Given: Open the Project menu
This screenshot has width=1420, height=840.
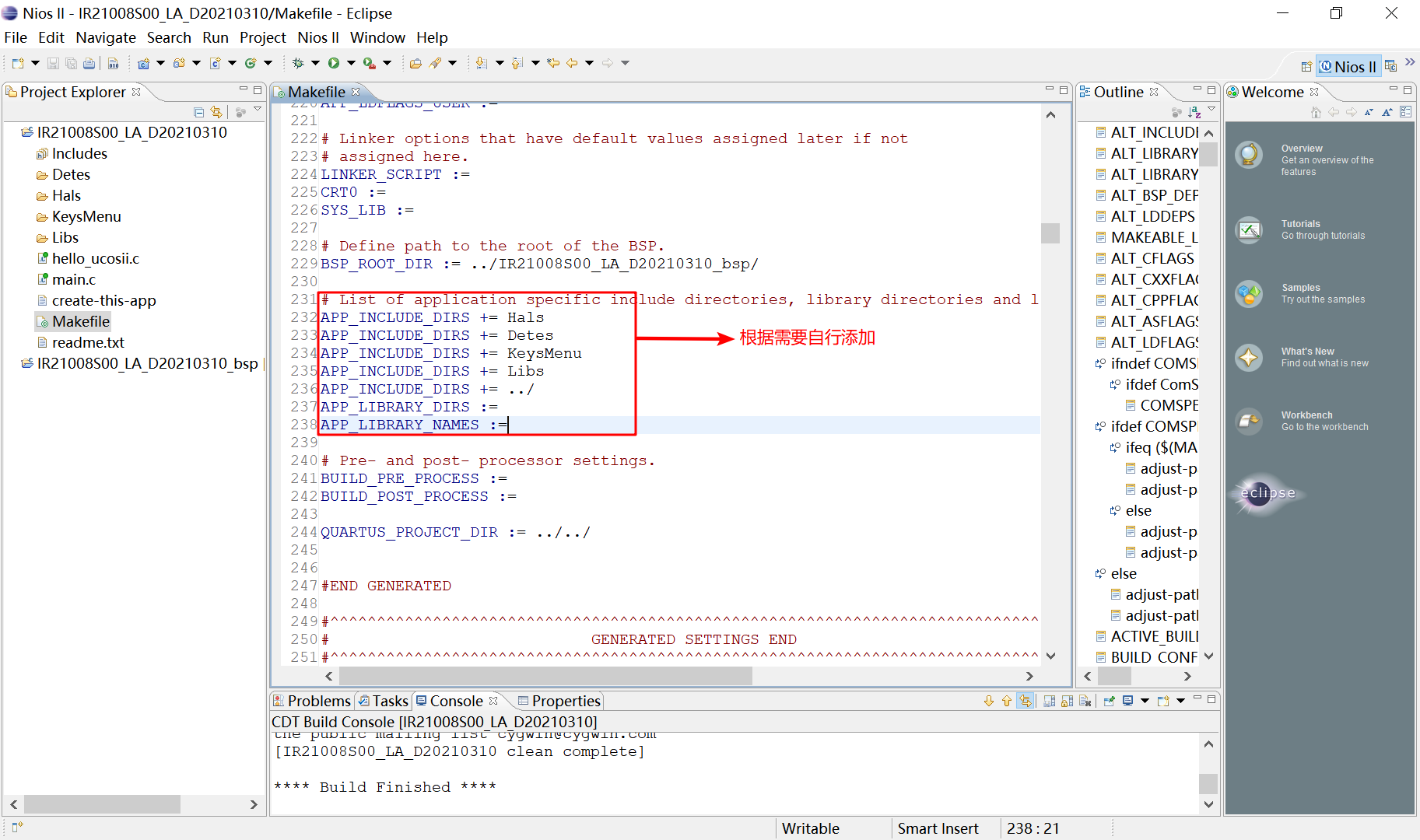Looking at the screenshot, I should click(x=263, y=37).
